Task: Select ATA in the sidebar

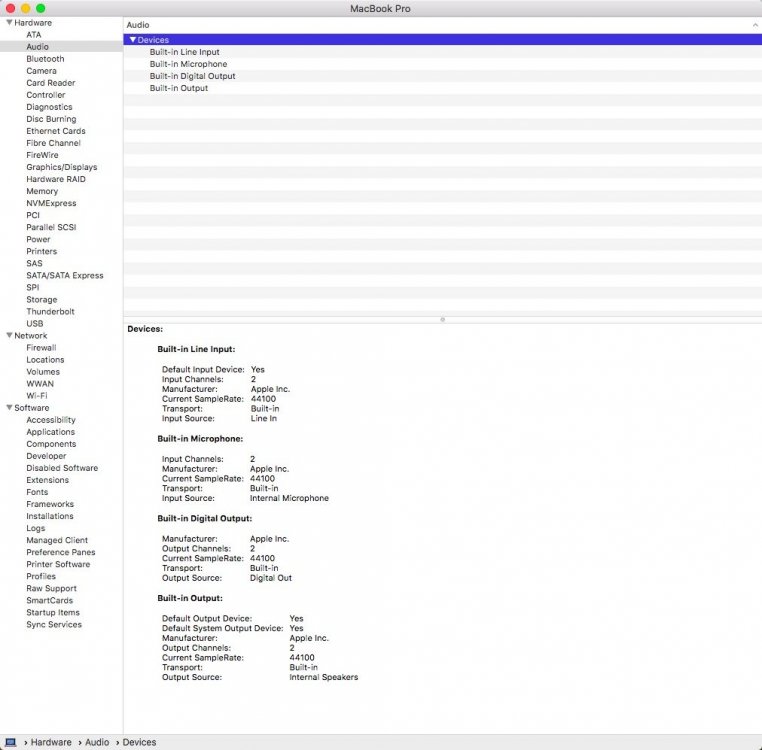Action: point(34,35)
